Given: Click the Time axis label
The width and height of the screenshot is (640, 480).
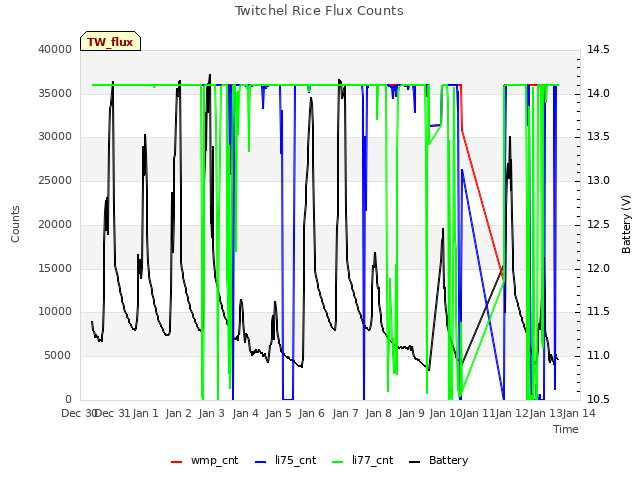Looking at the screenshot, I should coord(566,429).
